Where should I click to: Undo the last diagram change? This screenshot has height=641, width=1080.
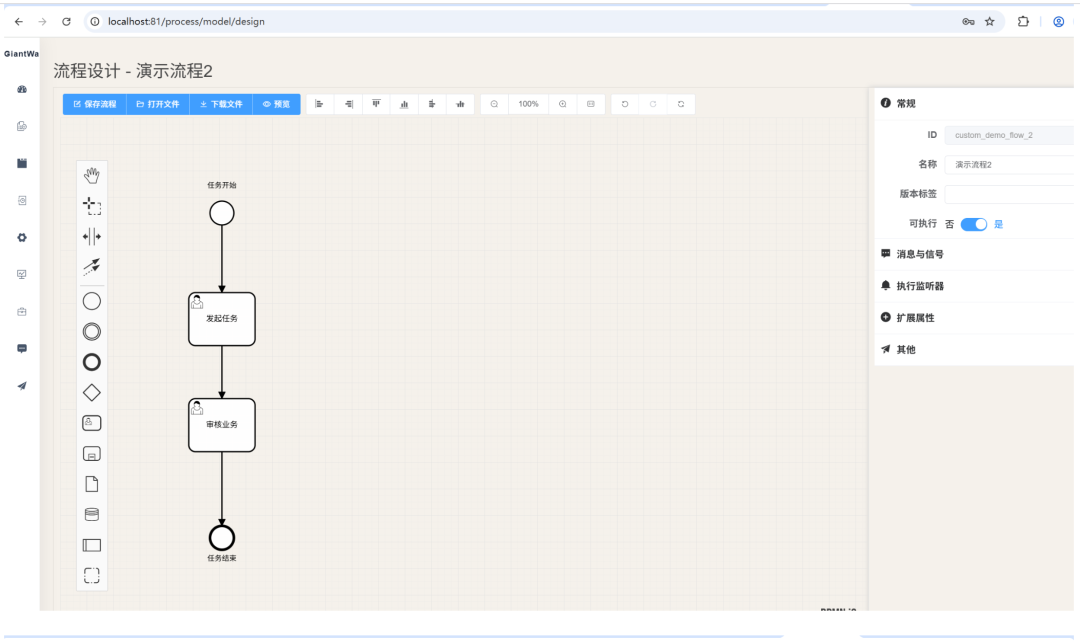pos(625,104)
